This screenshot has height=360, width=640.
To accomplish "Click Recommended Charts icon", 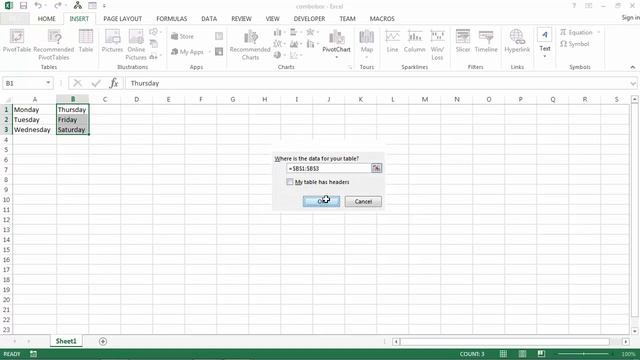I will click(x=250, y=45).
